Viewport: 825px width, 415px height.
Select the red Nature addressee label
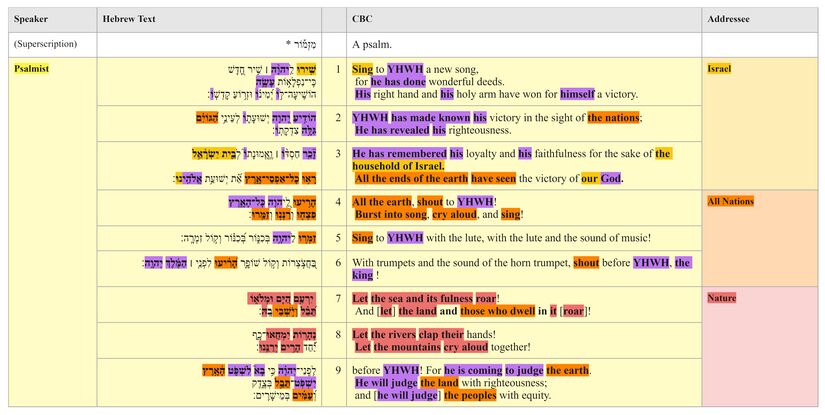pos(721,298)
